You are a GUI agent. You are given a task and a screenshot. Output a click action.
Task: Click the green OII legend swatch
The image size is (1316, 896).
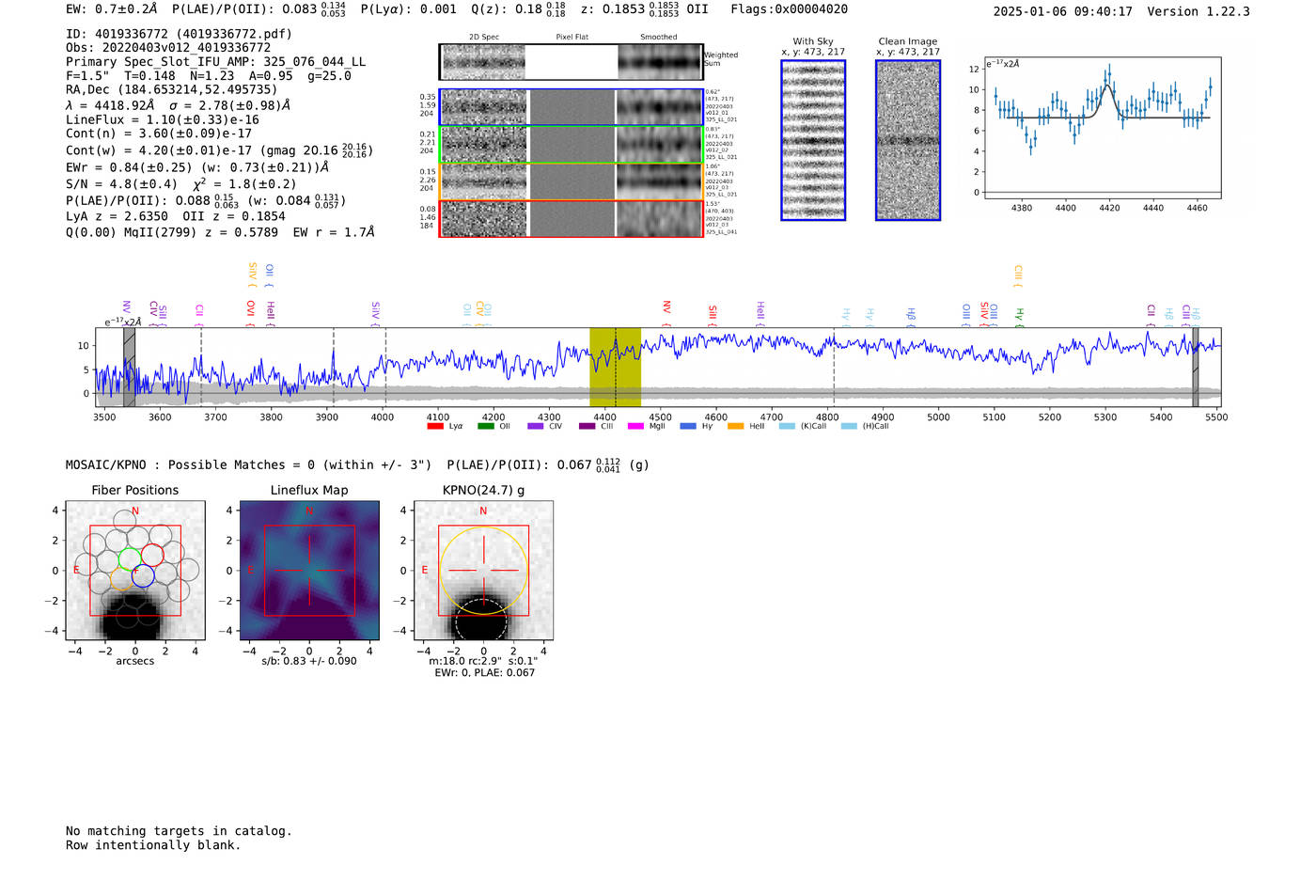pyautogui.click(x=485, y=427)
